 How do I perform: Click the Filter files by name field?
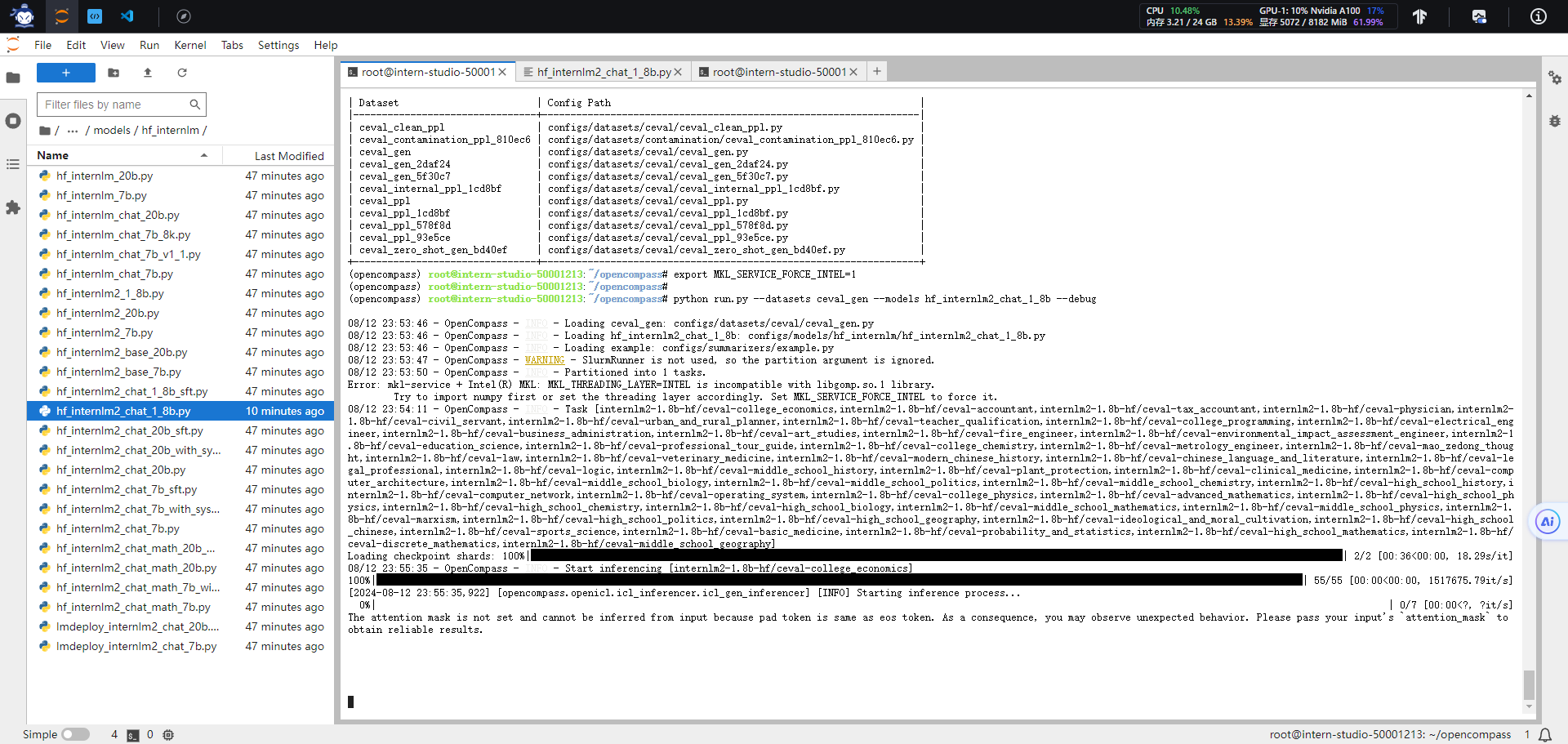coord(122,105)
